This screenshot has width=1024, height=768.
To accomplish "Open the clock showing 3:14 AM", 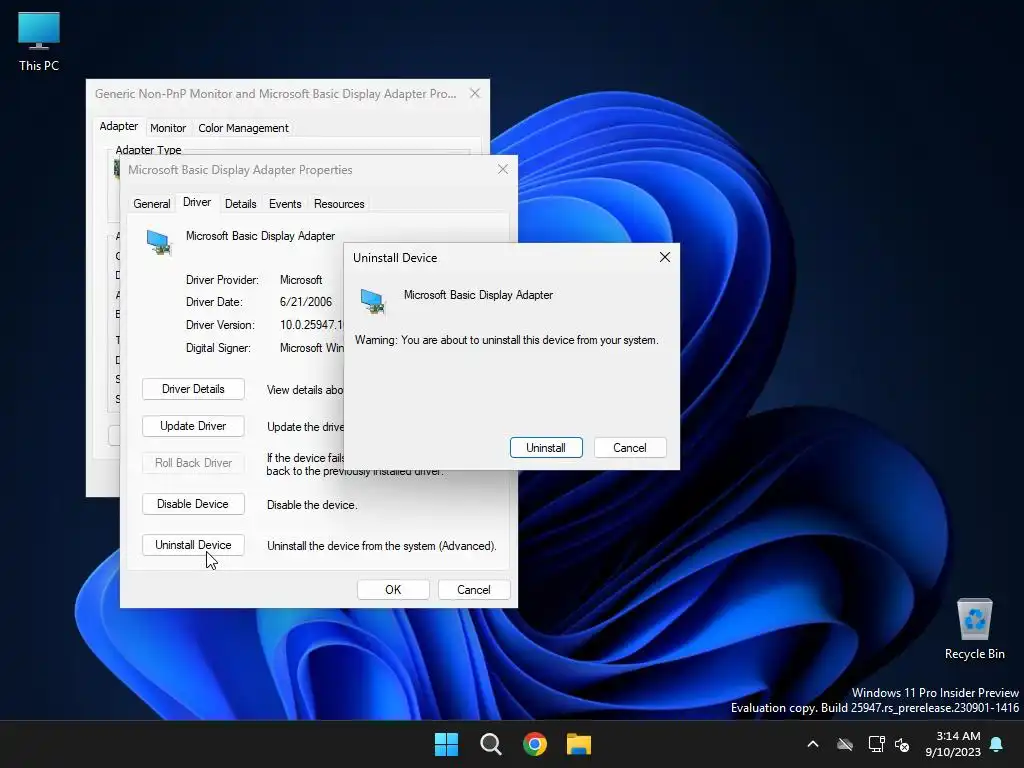I will (953, 744).
